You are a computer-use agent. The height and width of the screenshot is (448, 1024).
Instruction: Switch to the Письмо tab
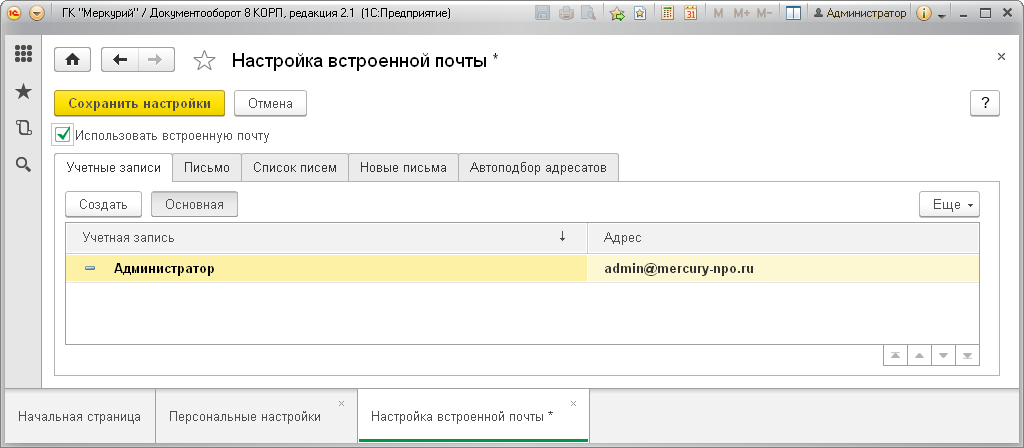pyautogui.click(x=207, y=168)
